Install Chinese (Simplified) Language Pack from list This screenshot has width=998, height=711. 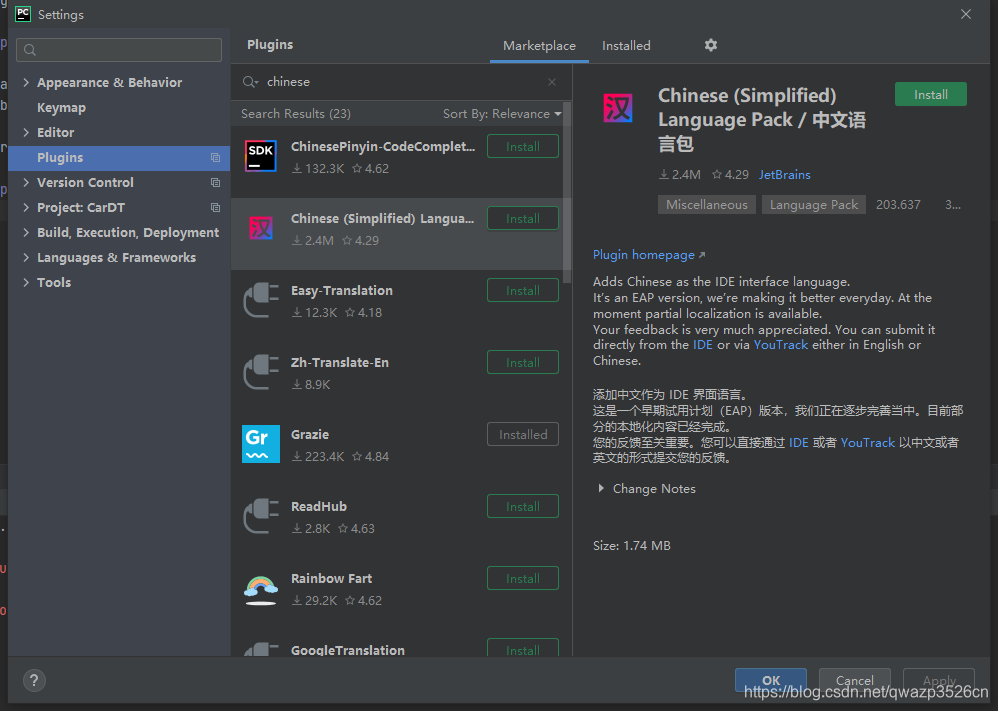click(523, 218)
